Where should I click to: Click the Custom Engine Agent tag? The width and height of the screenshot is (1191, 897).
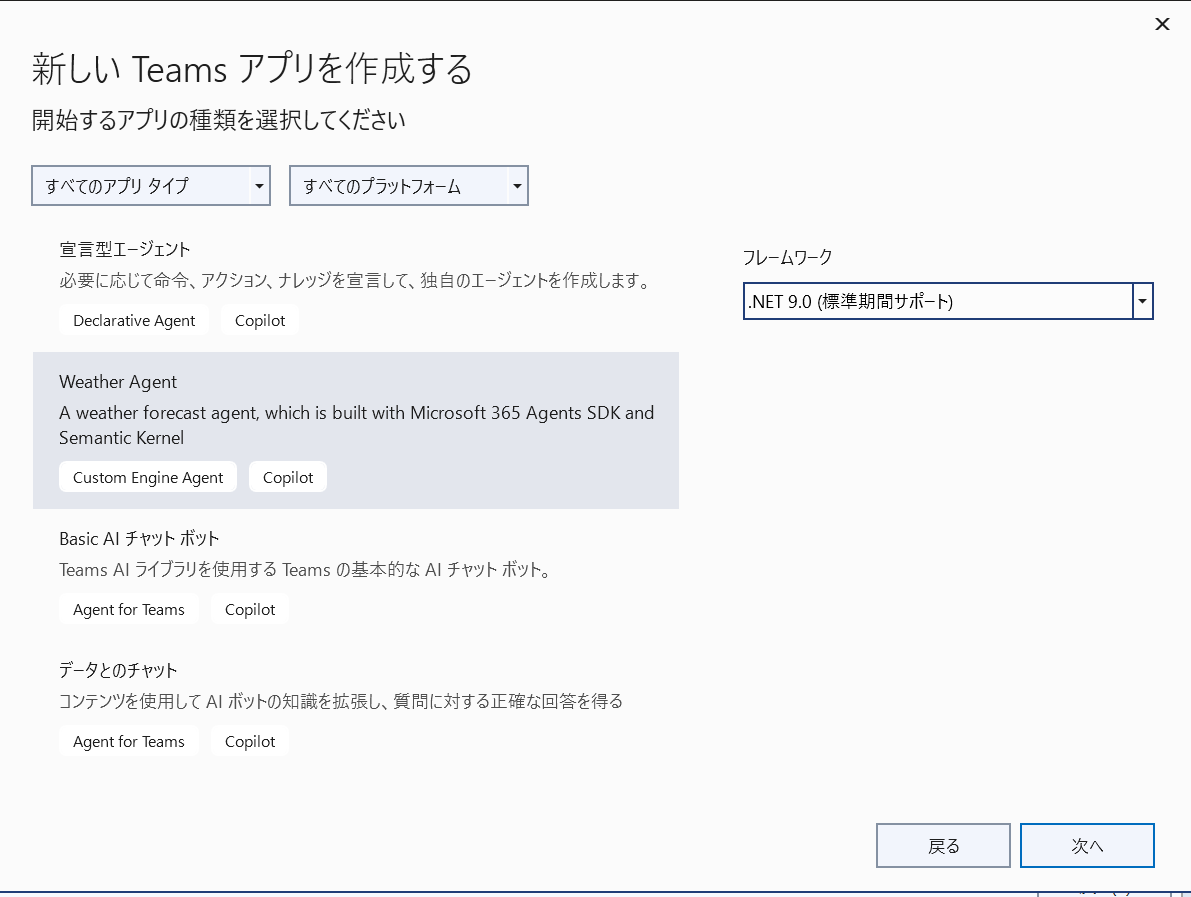[148, 477]
